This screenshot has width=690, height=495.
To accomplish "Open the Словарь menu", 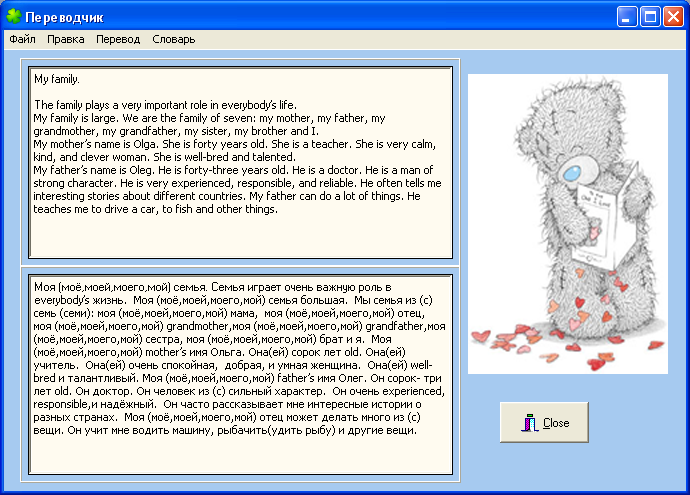I will point(173,39).
